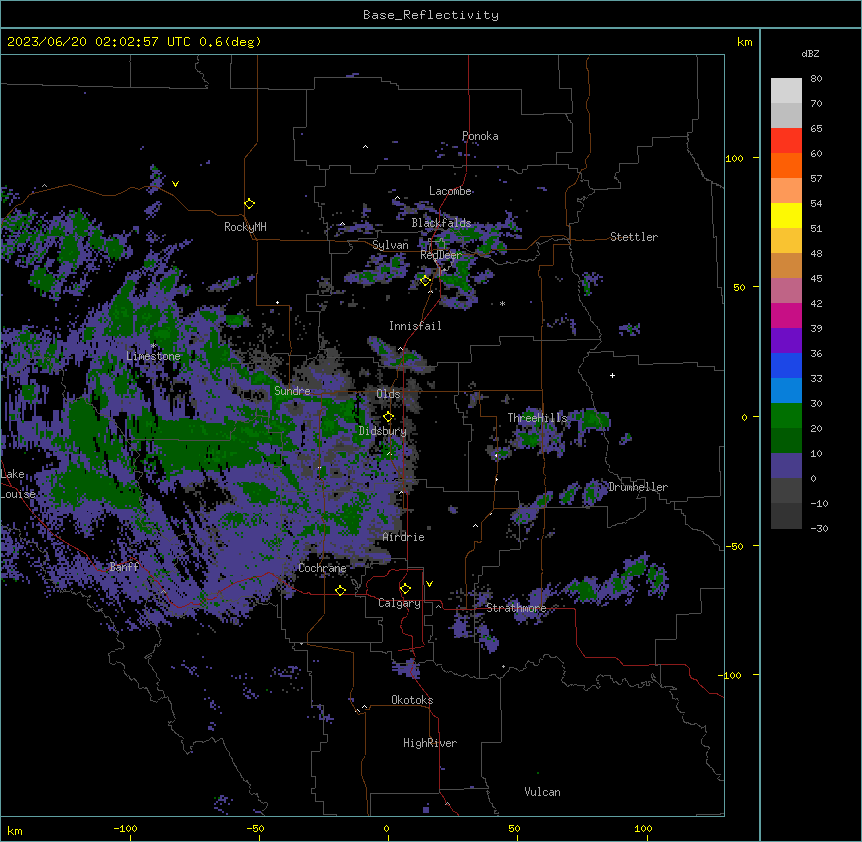Click the dBZ legend heading
Image resolution: width=862 pixels, height=842 pixels.
810,53
